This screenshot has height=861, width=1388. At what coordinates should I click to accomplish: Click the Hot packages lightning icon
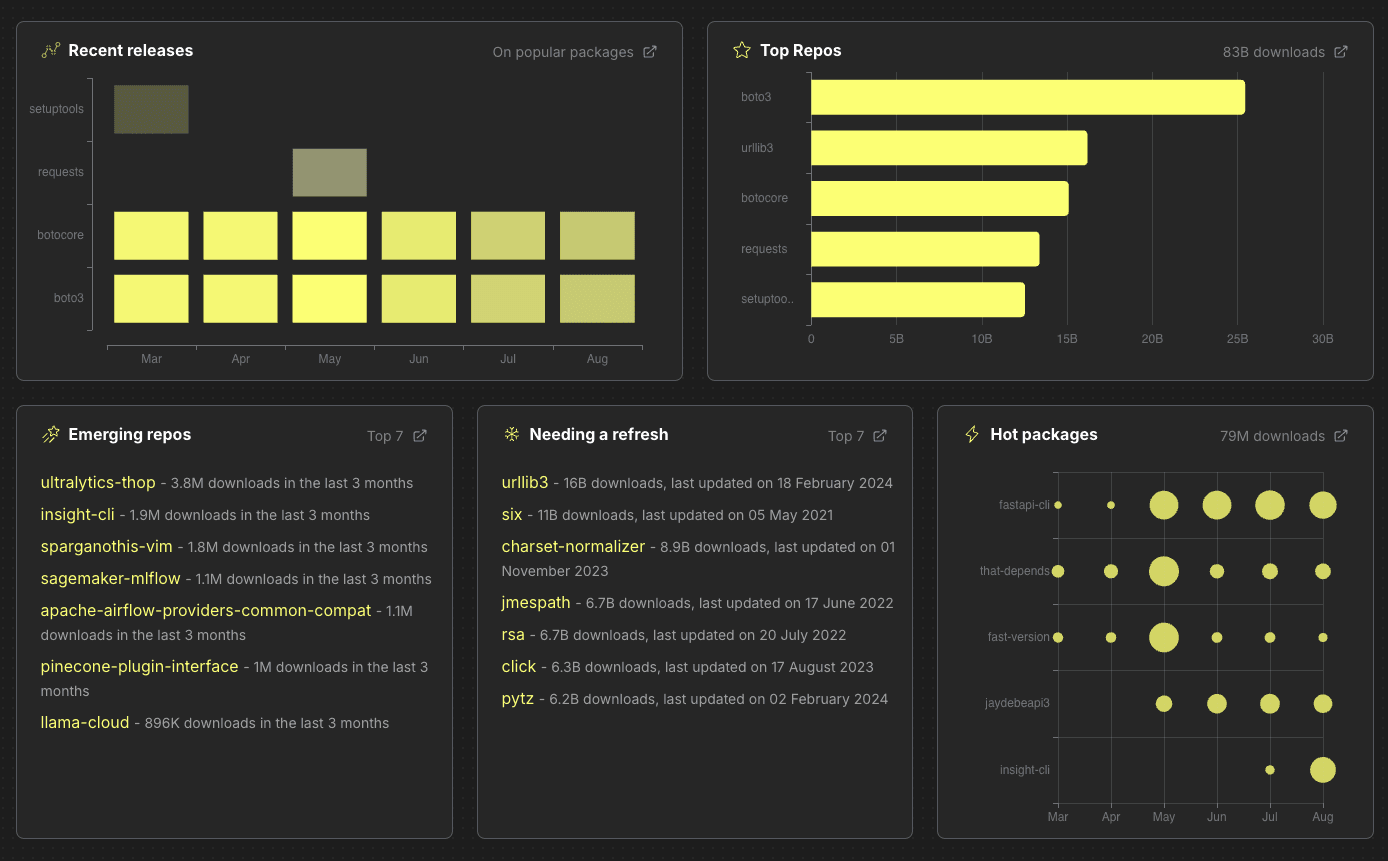point(972,434)
